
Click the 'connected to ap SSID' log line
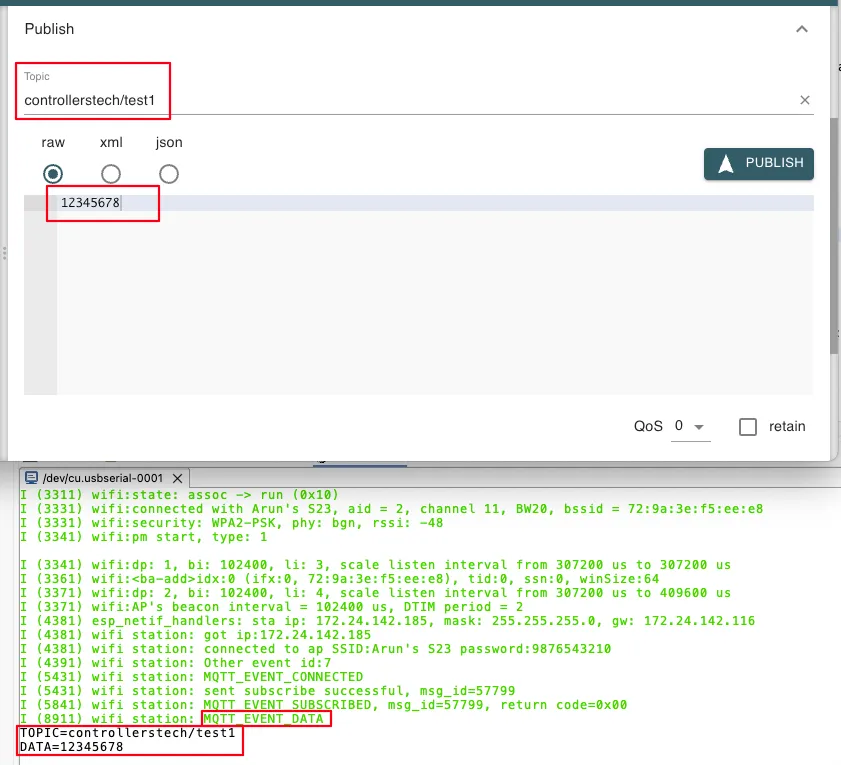[315, 649]
